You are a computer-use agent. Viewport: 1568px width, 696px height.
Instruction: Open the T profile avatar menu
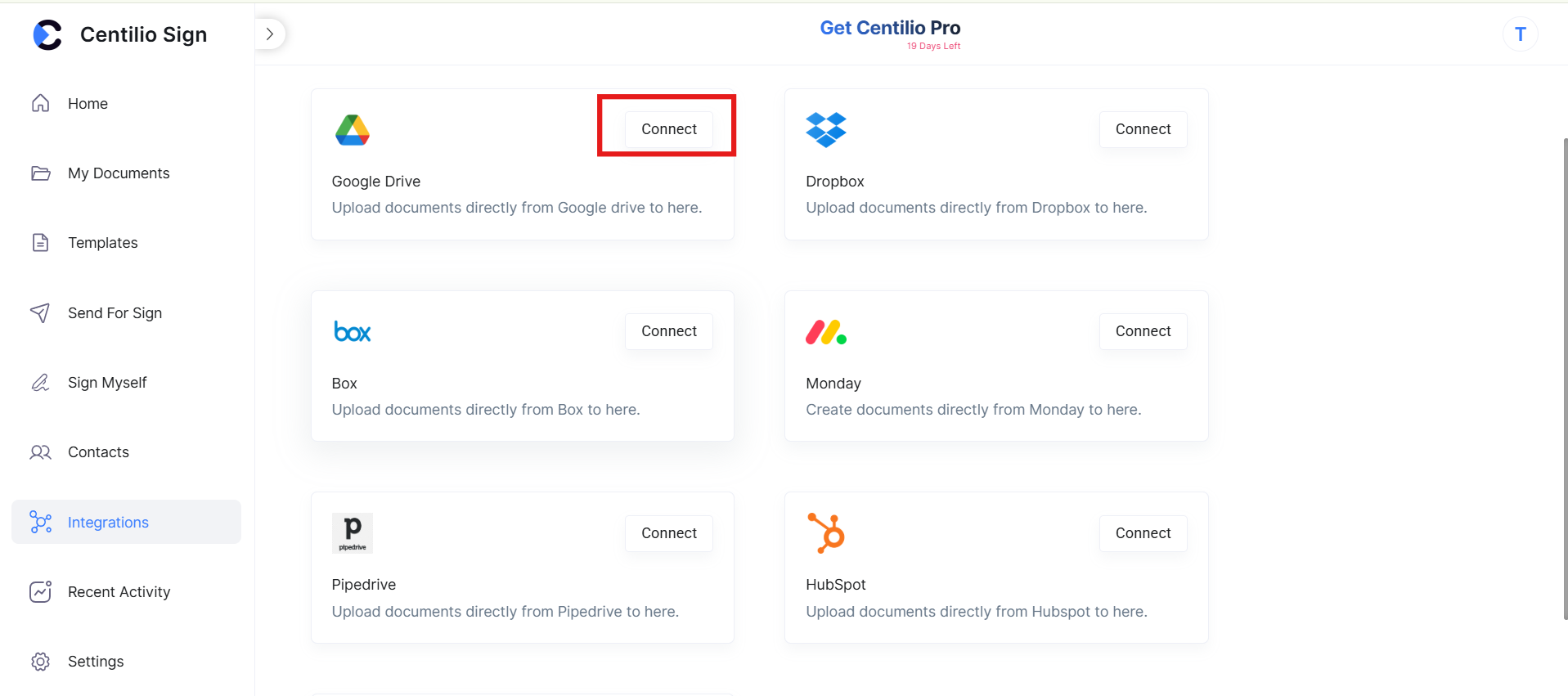click(1519, 34)
